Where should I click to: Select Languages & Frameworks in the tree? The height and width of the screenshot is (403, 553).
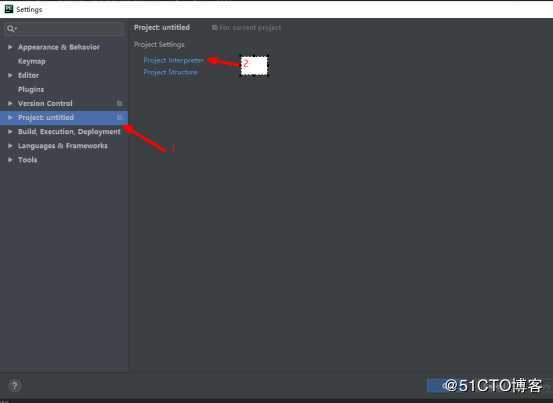[x=63, y=146]
